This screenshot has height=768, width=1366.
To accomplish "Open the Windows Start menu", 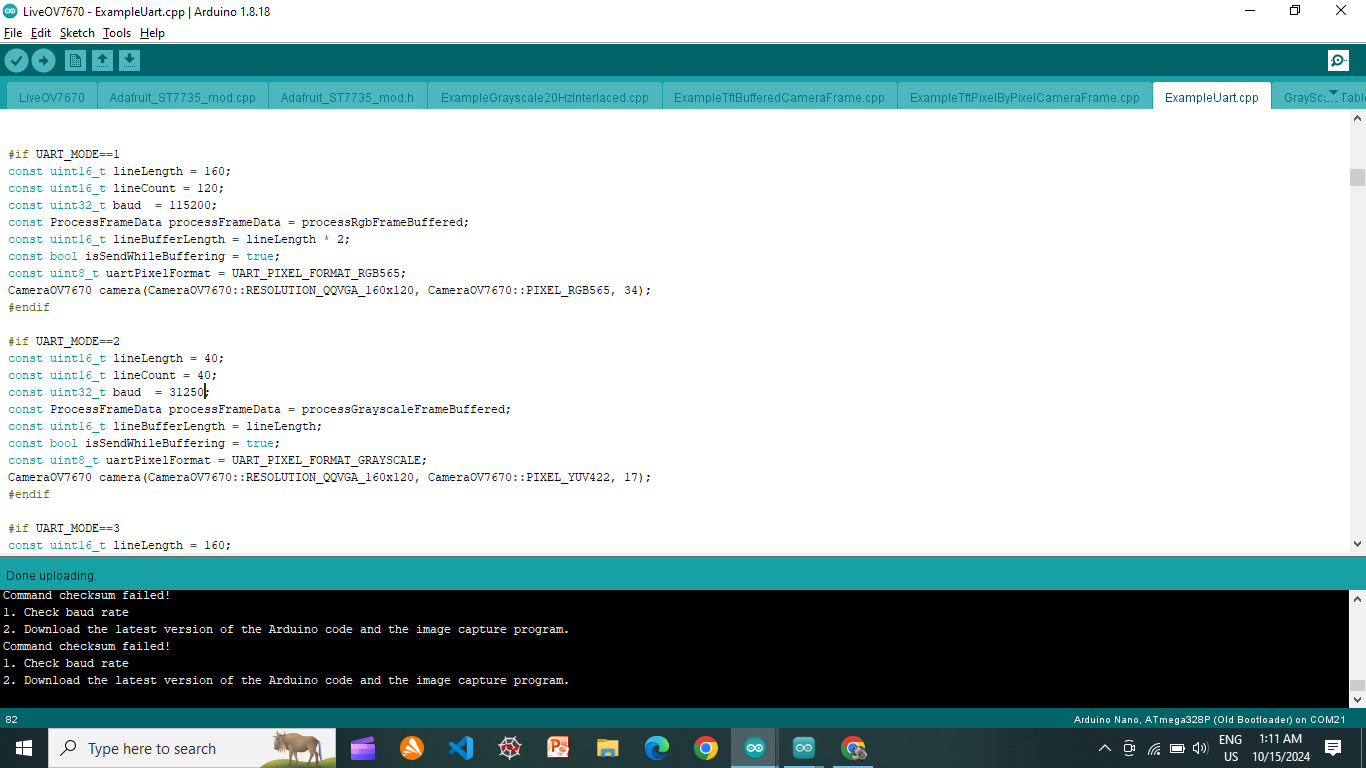I will click(x=24, y=748).
